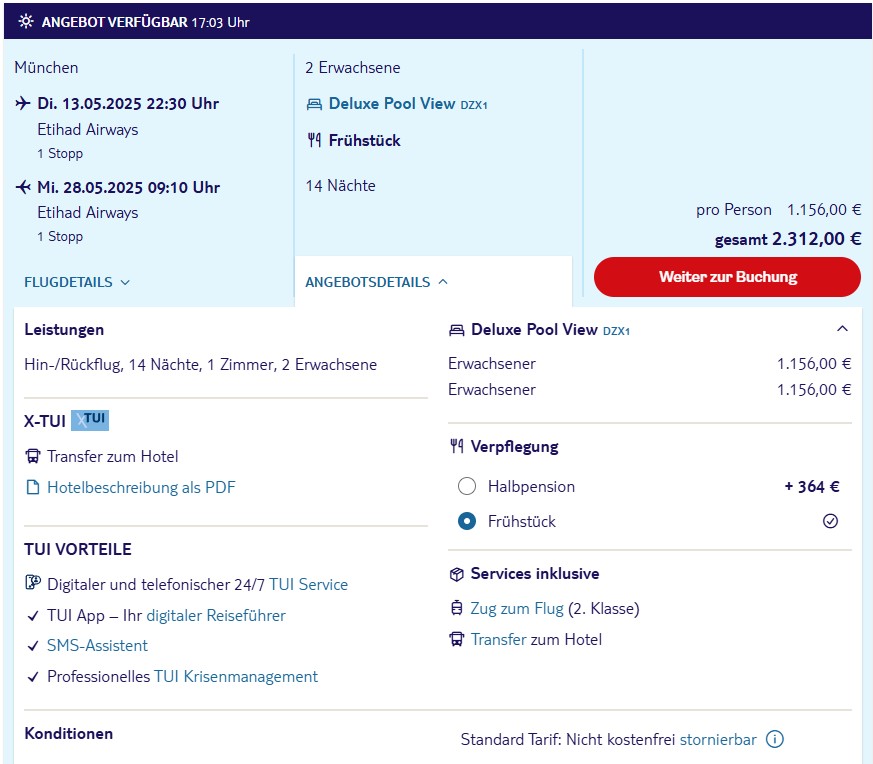Open the Transfer link under Services inklusive
The width and height of the screenshot is (873, 764).
point(499,639)
